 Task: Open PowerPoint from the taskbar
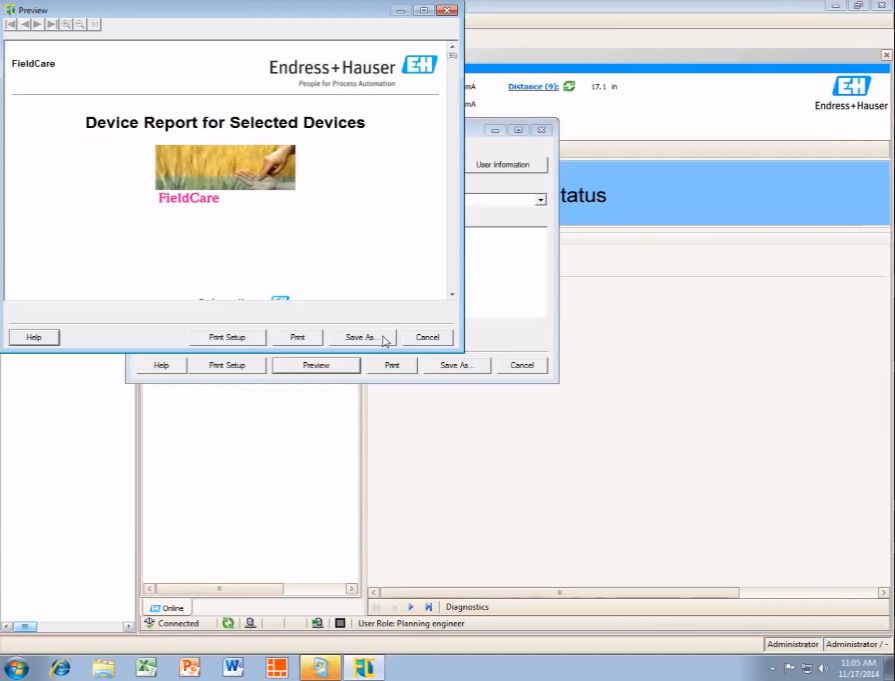190,668
